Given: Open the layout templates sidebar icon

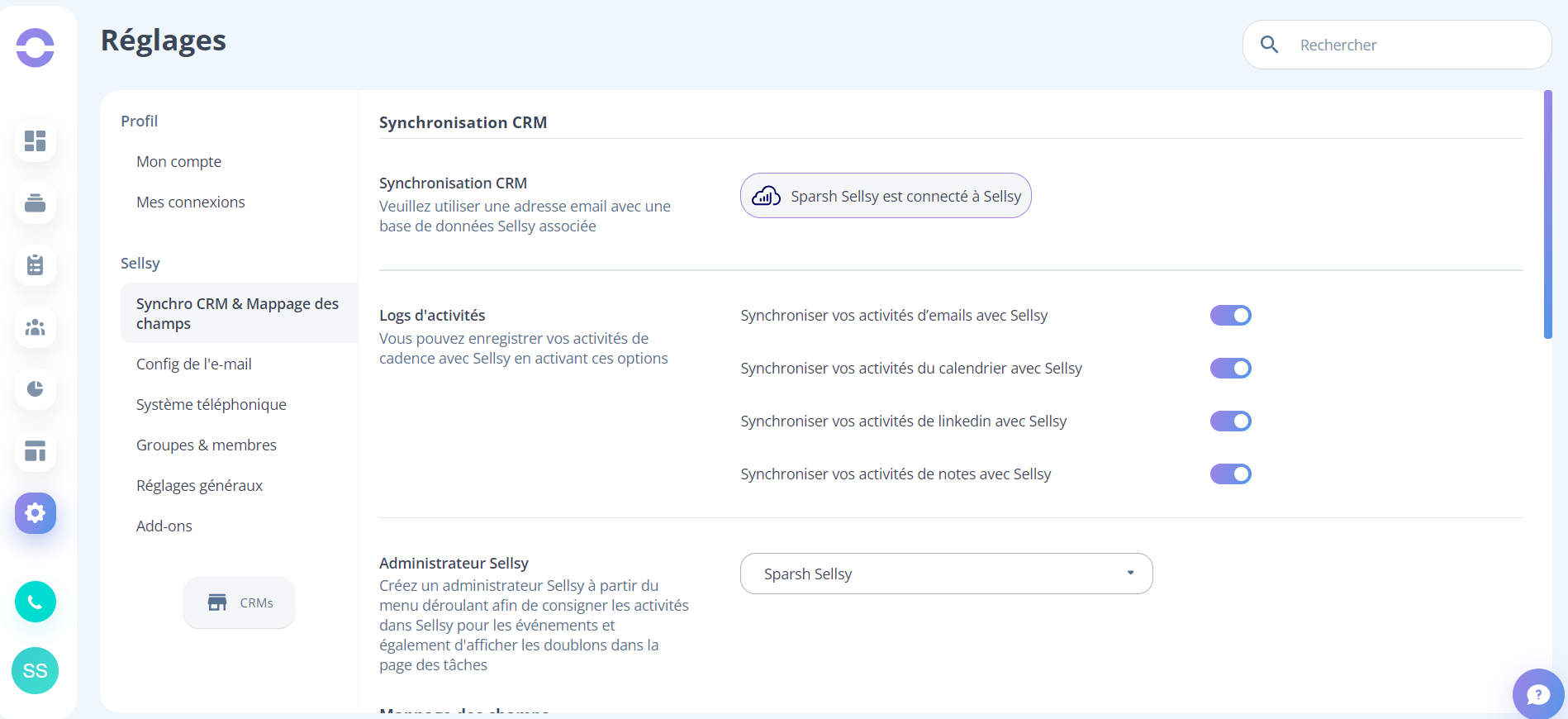Looking at the screenshot, I should [x=35, y=450].
